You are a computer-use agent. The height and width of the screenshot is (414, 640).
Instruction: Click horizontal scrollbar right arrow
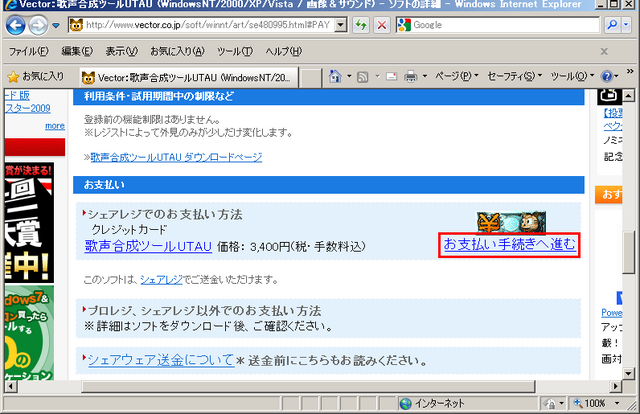(x=616, y=386)
